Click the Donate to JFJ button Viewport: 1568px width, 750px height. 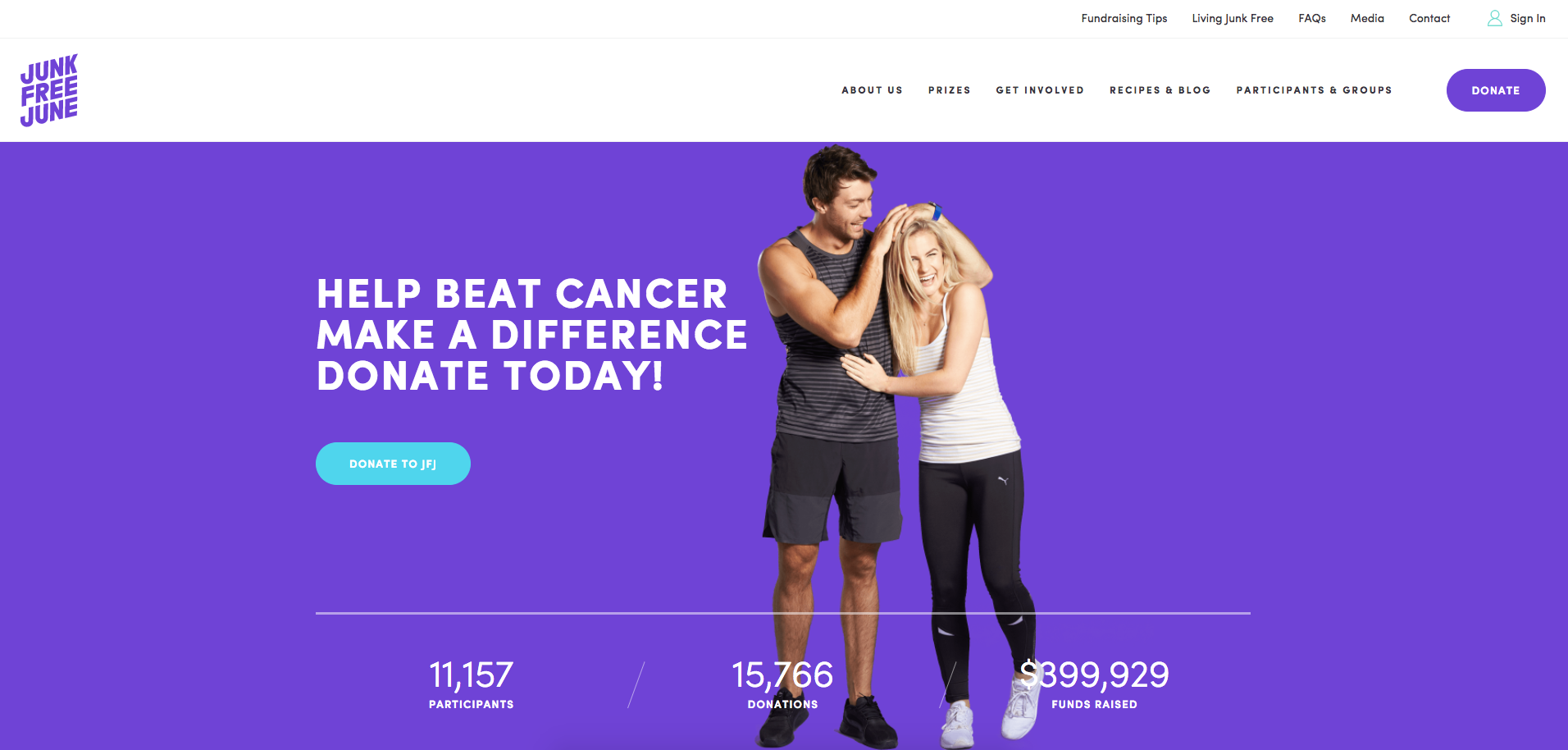(x=393, y=464)
